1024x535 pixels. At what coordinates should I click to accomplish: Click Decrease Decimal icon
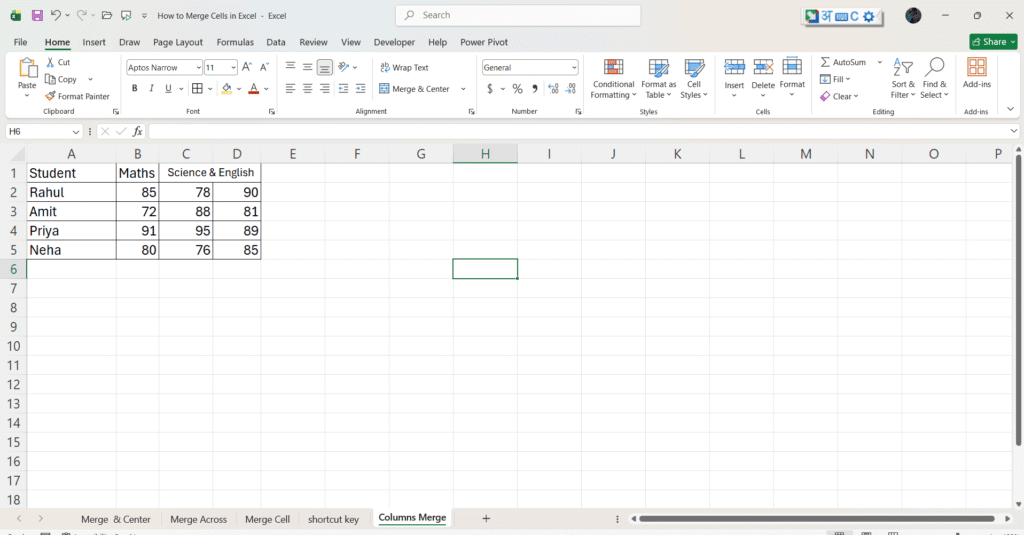tap(571, 88)
